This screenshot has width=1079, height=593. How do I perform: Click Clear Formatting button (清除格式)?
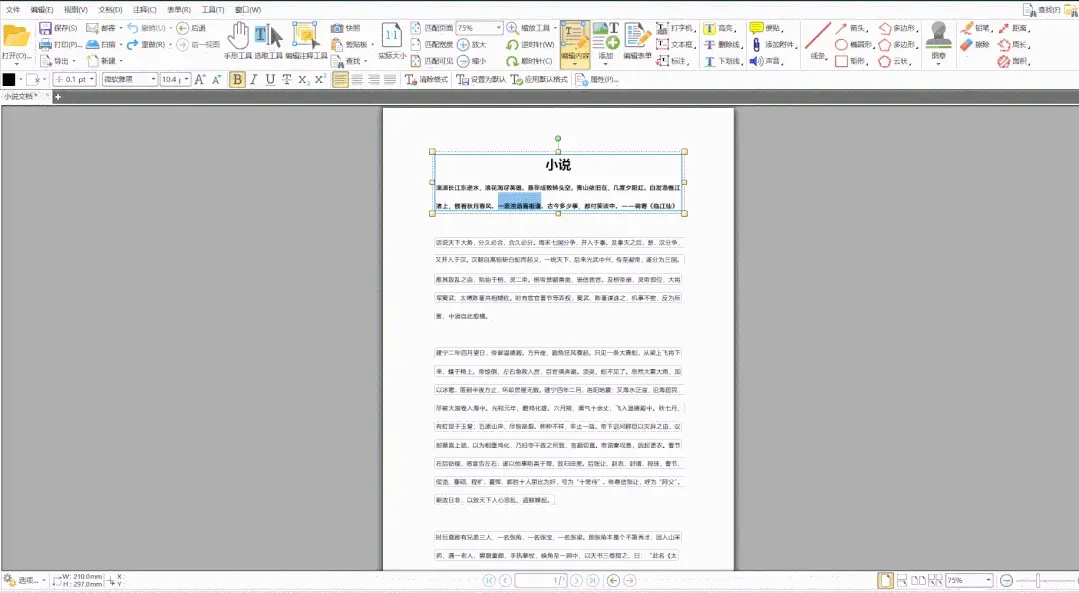click(x=426, y=80)
